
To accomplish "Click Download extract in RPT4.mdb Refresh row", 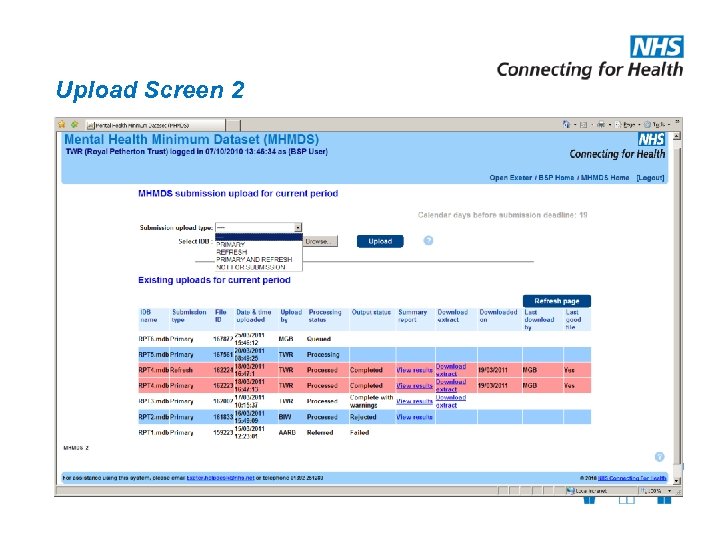I will pos(450,370).
